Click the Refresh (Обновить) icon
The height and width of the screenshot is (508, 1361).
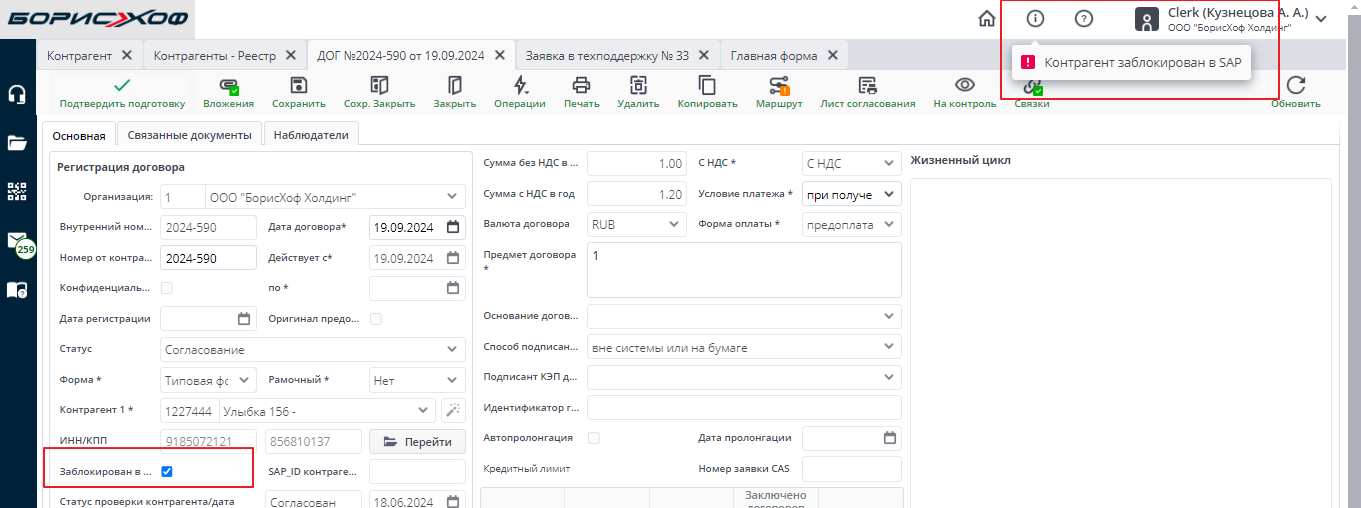pyautogui.click(x=1296, y=87)
